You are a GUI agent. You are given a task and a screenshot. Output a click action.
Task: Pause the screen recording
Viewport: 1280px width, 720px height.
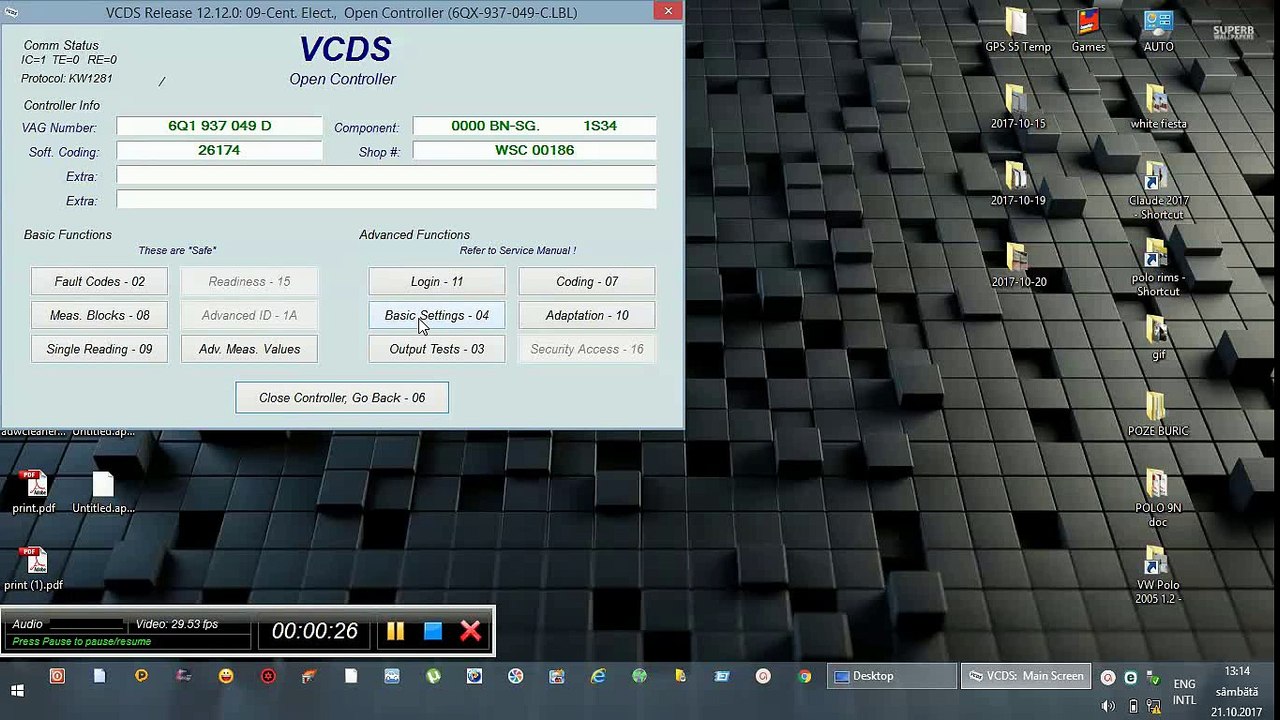pos(395,631)
